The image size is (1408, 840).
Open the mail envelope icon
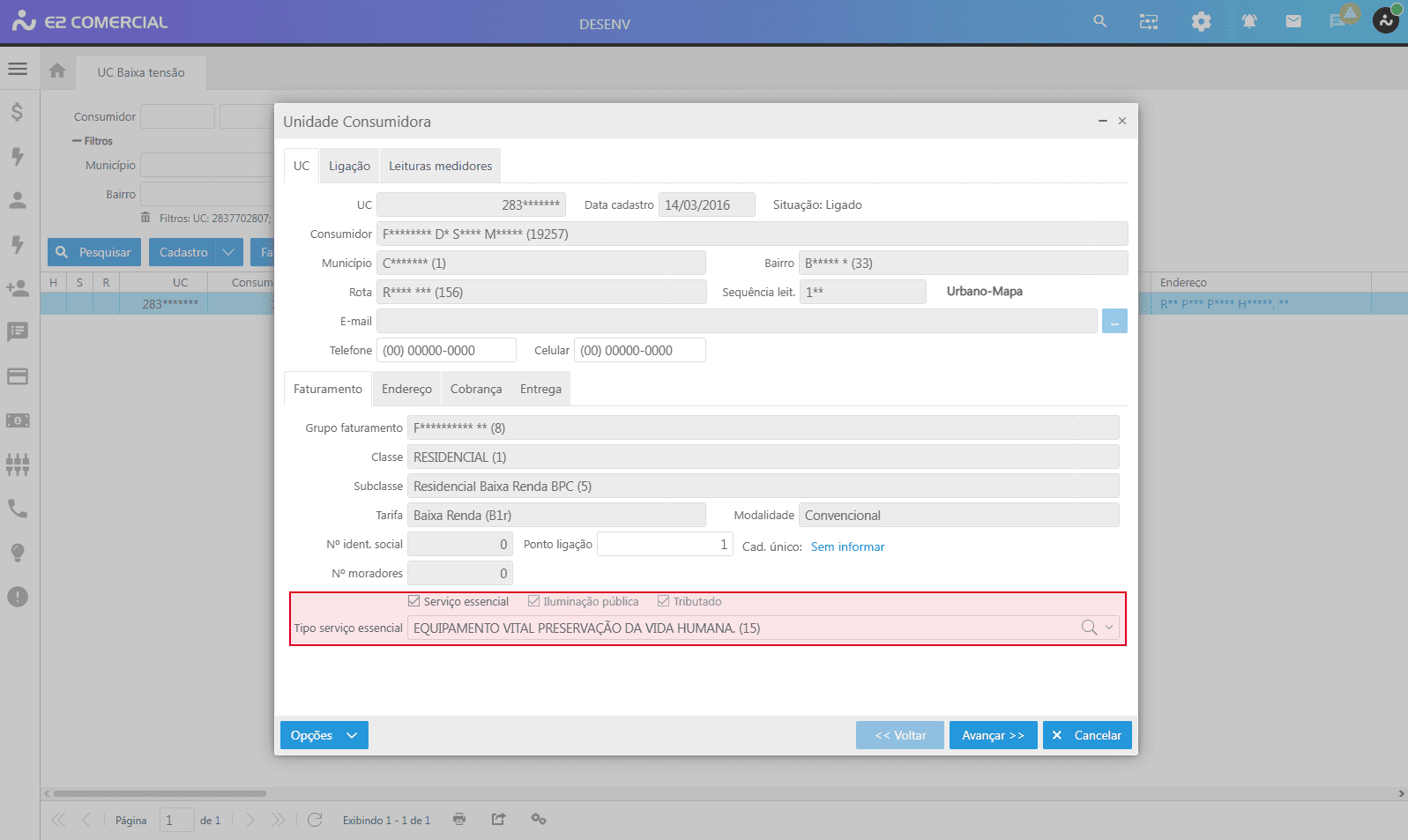pyautogui.click(x=1293, y=22)
